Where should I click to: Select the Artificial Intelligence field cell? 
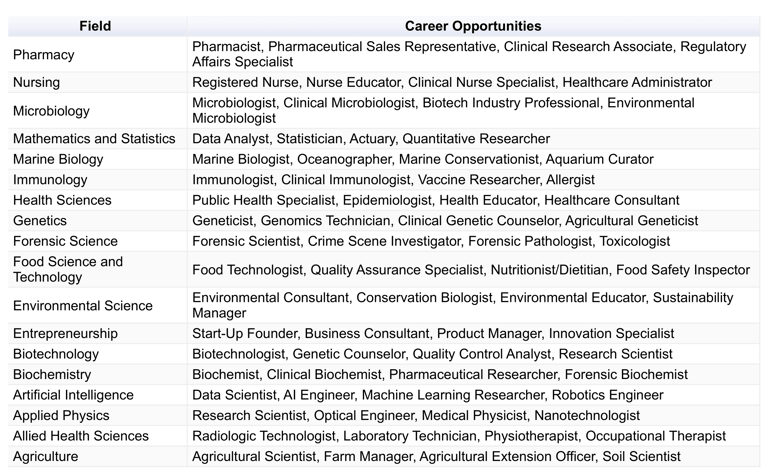[x=73, y=395]
